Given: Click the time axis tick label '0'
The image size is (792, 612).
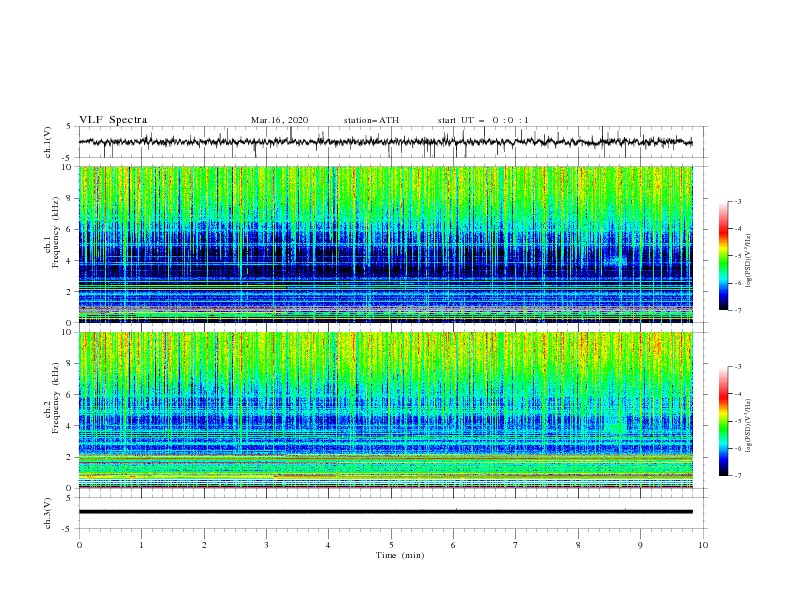Looking at the screenshot, I should (x=79, y=545).
